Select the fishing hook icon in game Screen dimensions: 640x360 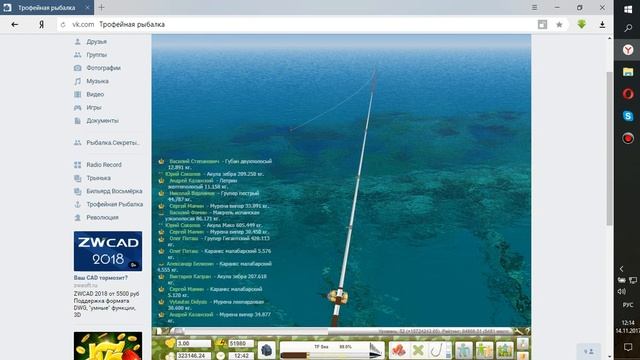(x=436, y=350)
